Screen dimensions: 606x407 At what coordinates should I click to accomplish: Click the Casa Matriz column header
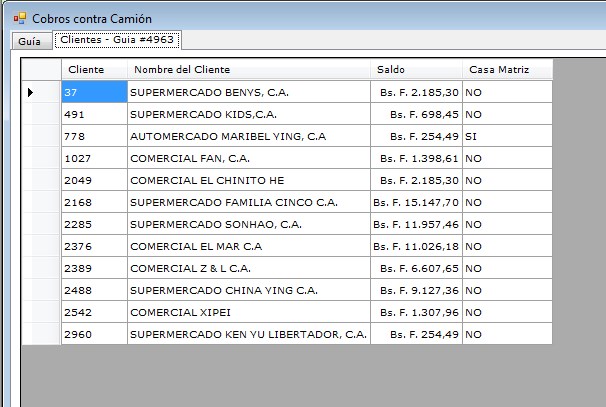click(507, 70)
